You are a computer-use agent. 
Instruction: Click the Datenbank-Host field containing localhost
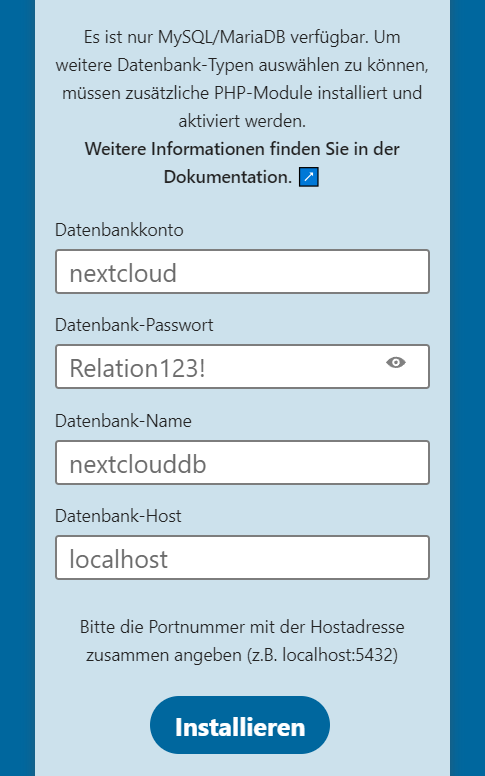click(242, 557)
